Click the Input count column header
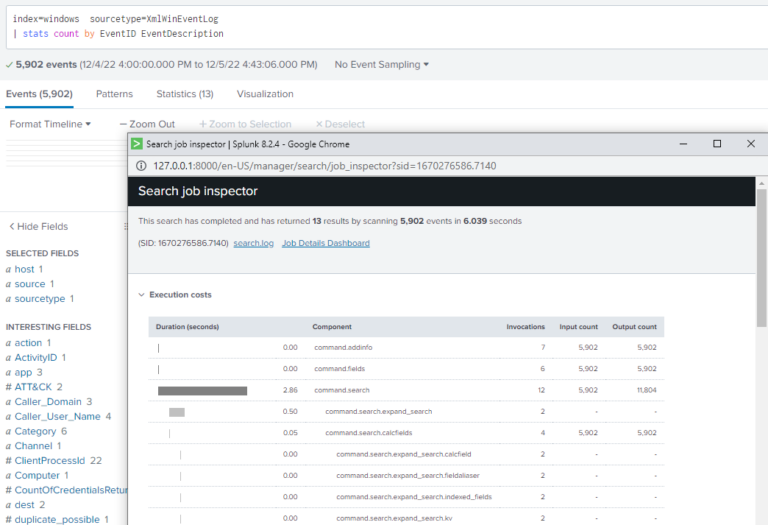The image size is (768, 525). [x=578, y=327]
